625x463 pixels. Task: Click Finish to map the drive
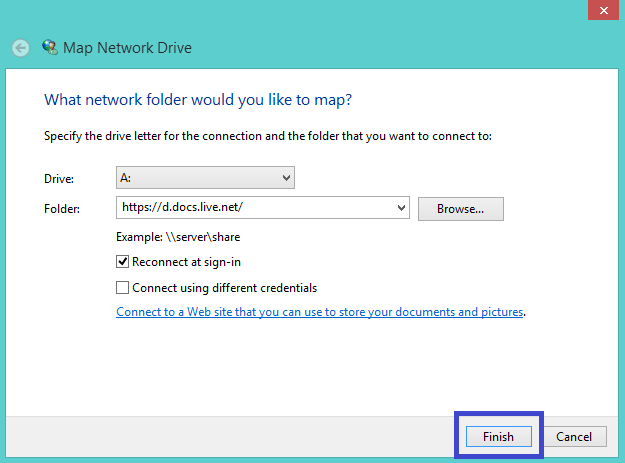pyautogui.click(x=498, y=437)
